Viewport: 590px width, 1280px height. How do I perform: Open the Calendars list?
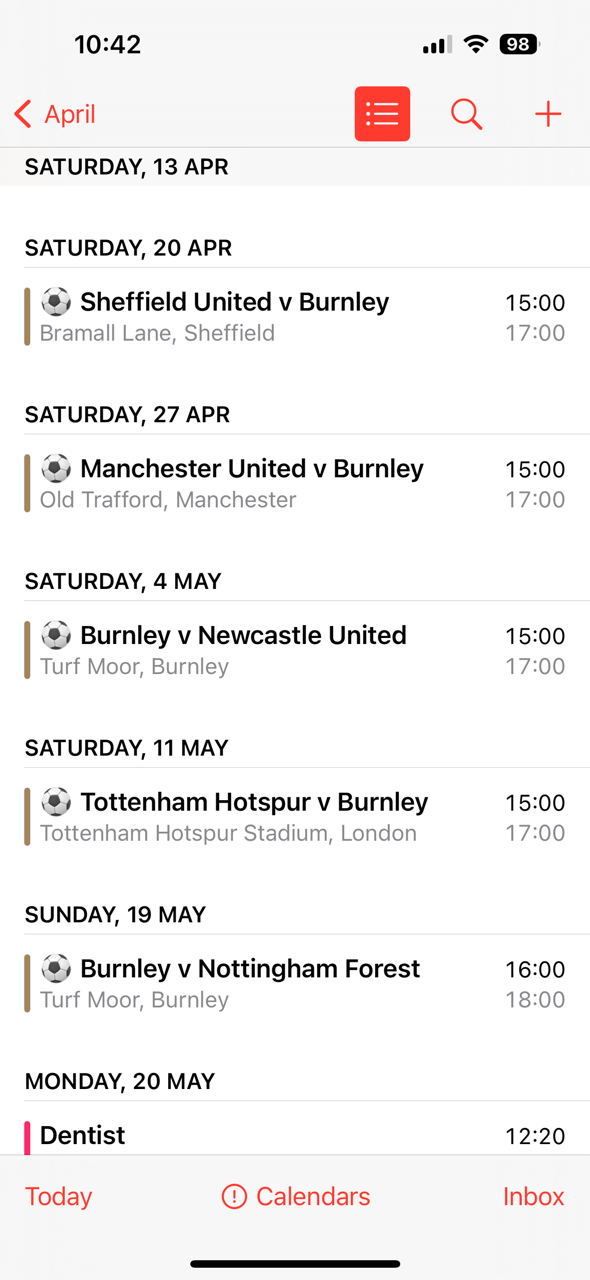pyautogui.click(x=296, y=1197)
